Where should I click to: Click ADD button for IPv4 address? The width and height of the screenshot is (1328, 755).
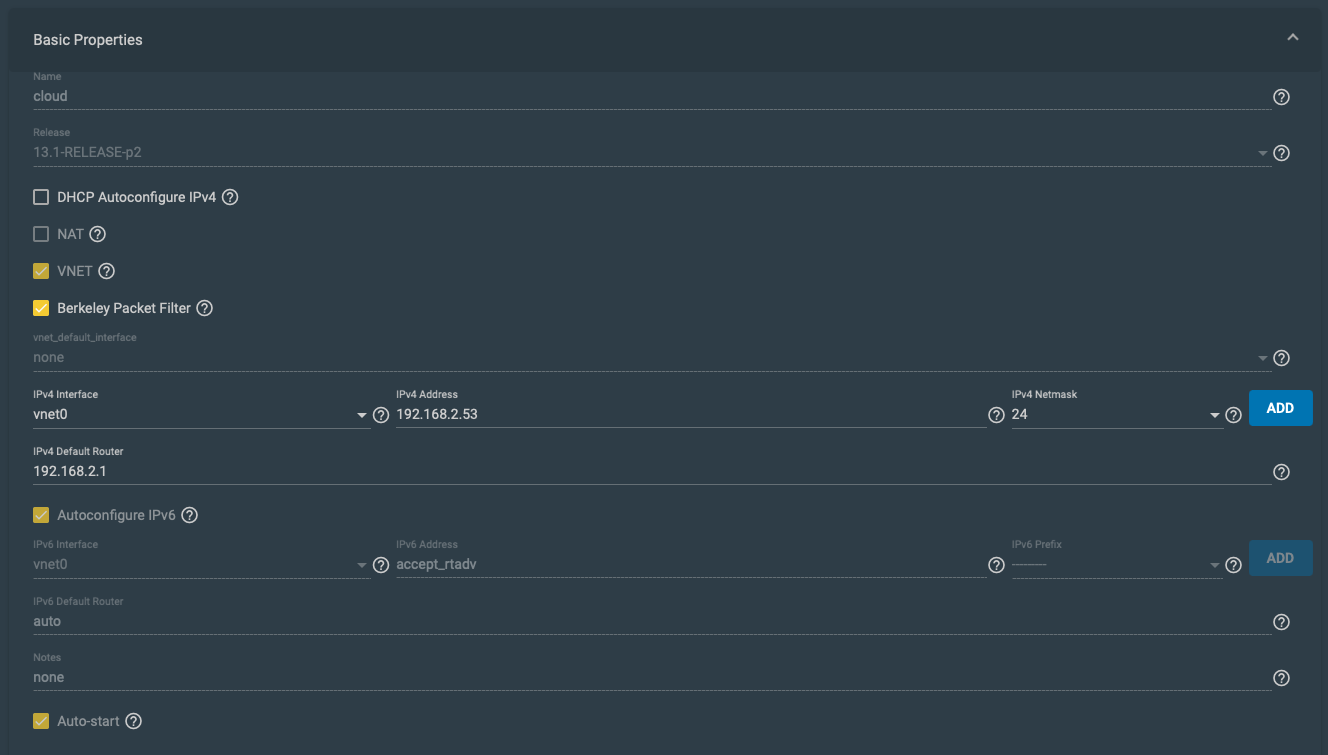1280,408
